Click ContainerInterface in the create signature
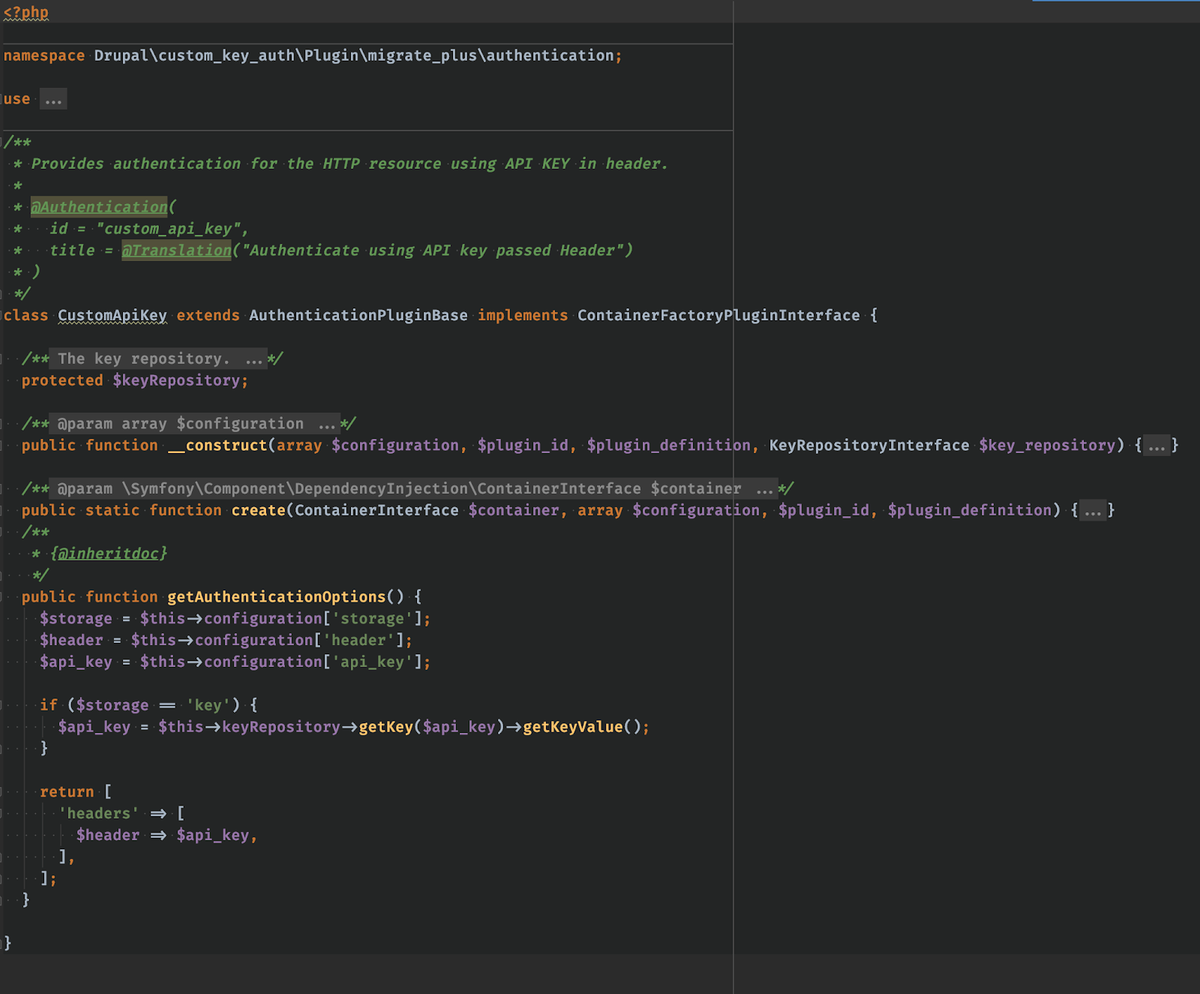Viewport: 1200px width, 994px height. pos(377,510)
